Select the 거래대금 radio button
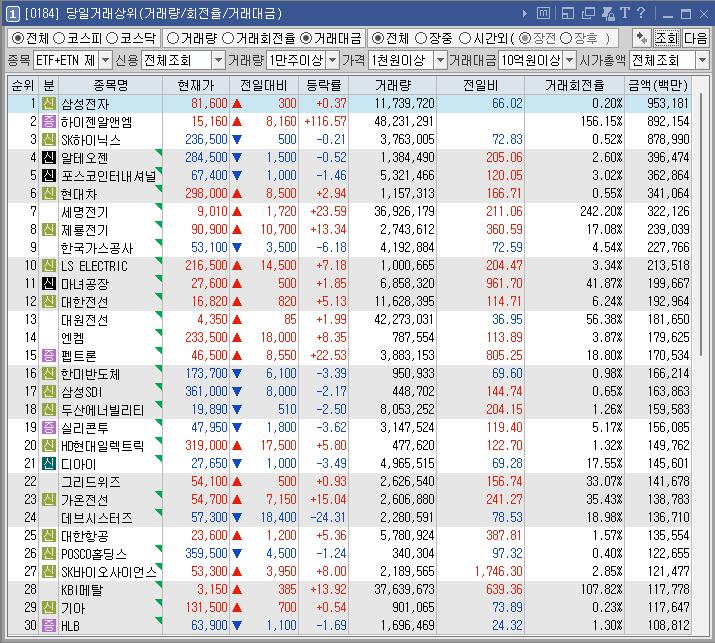The image size is (715, 643). point(306,38)
